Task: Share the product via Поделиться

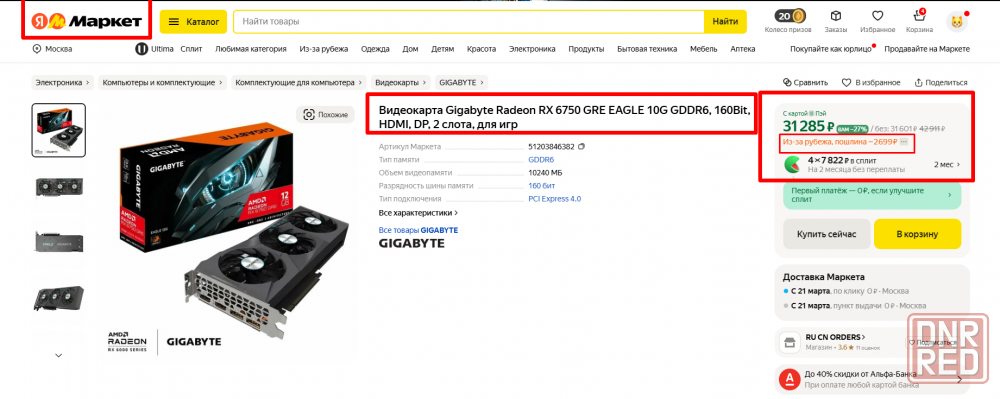Action: [x=941, y=82]
